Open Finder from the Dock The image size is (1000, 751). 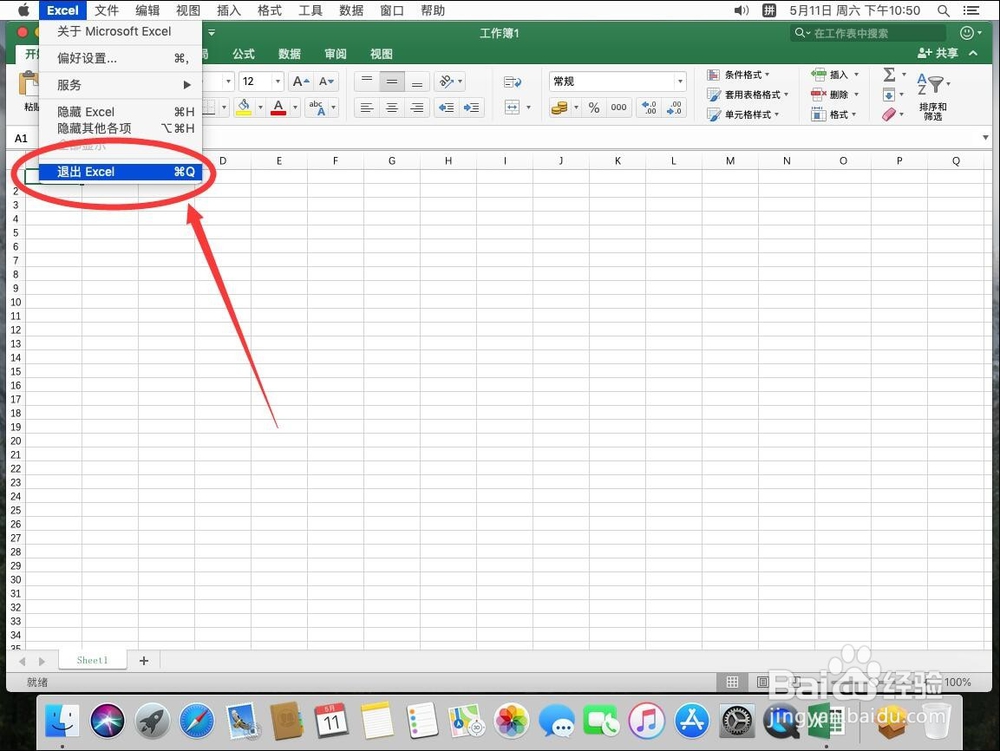(x=62, y=721)
